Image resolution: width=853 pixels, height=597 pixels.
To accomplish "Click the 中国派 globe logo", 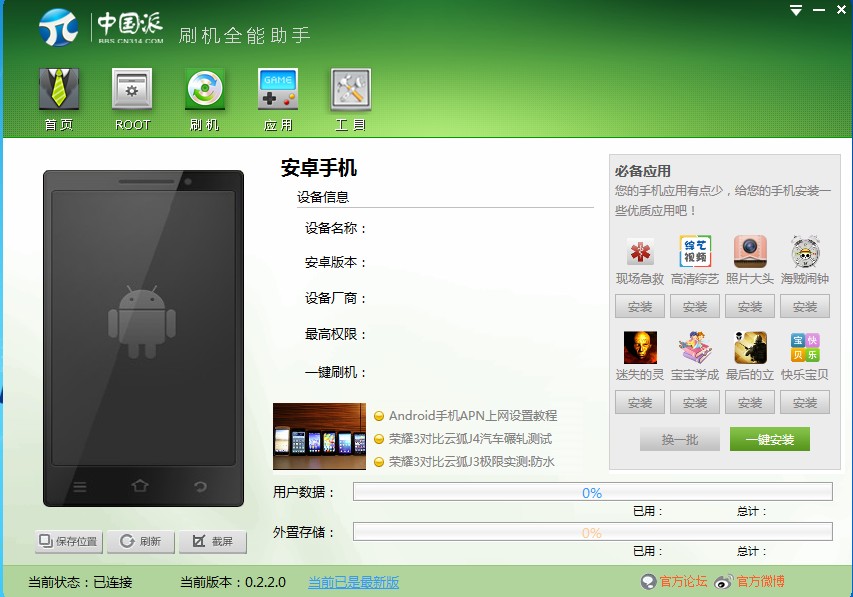I will pos(58,27).
